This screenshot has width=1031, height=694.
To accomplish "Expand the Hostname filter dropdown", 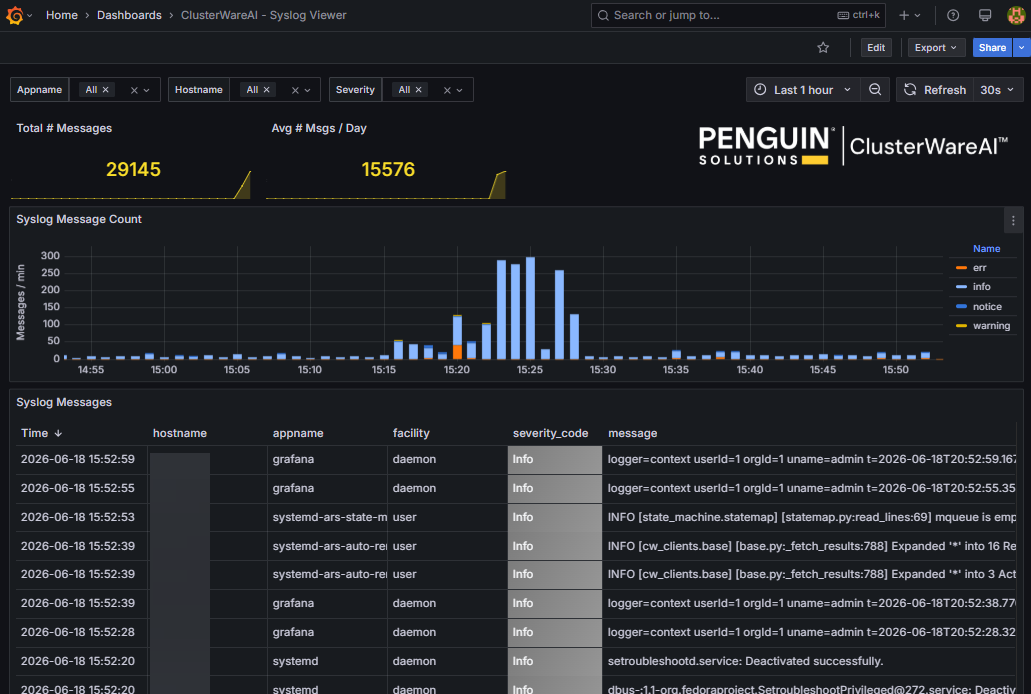I will click(x=307, y=90).
